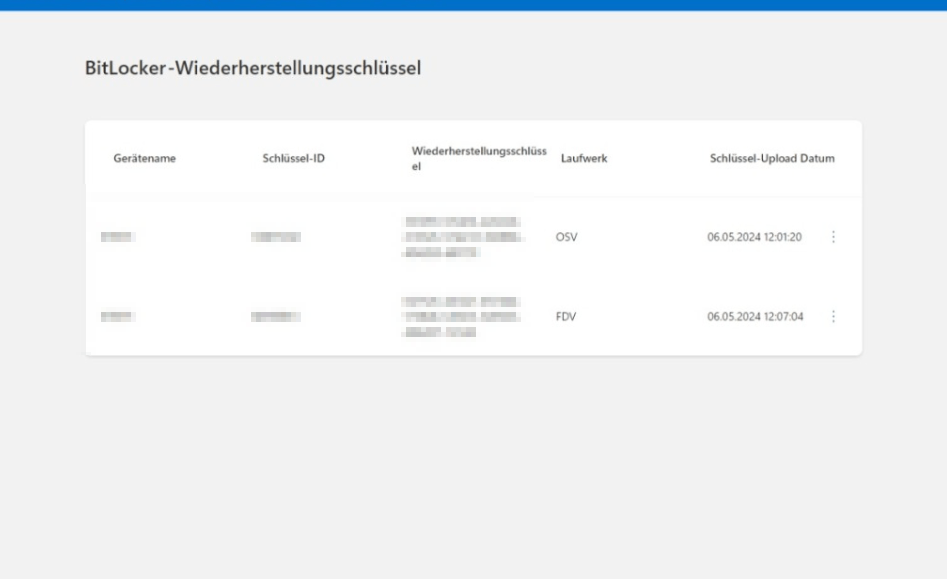Select the FDV drive cell
Screen dimensions: 947x579
(566, 316)
